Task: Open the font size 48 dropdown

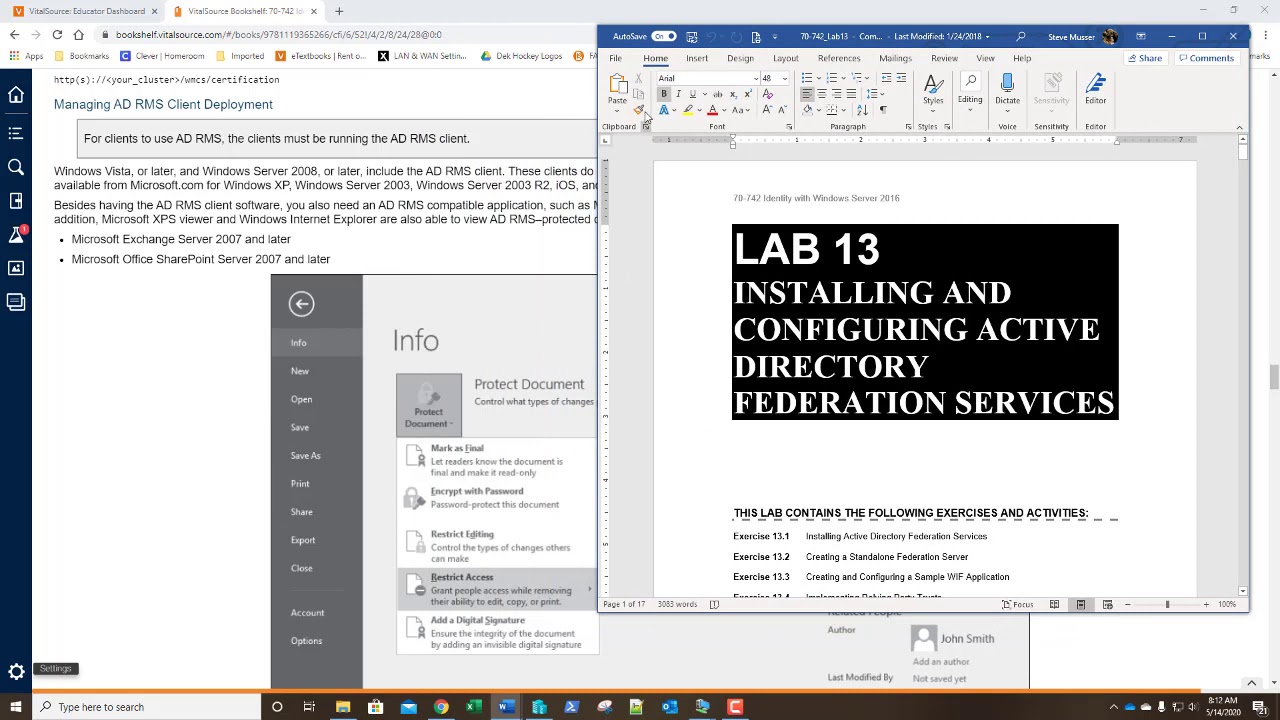Action: [784, 78]
